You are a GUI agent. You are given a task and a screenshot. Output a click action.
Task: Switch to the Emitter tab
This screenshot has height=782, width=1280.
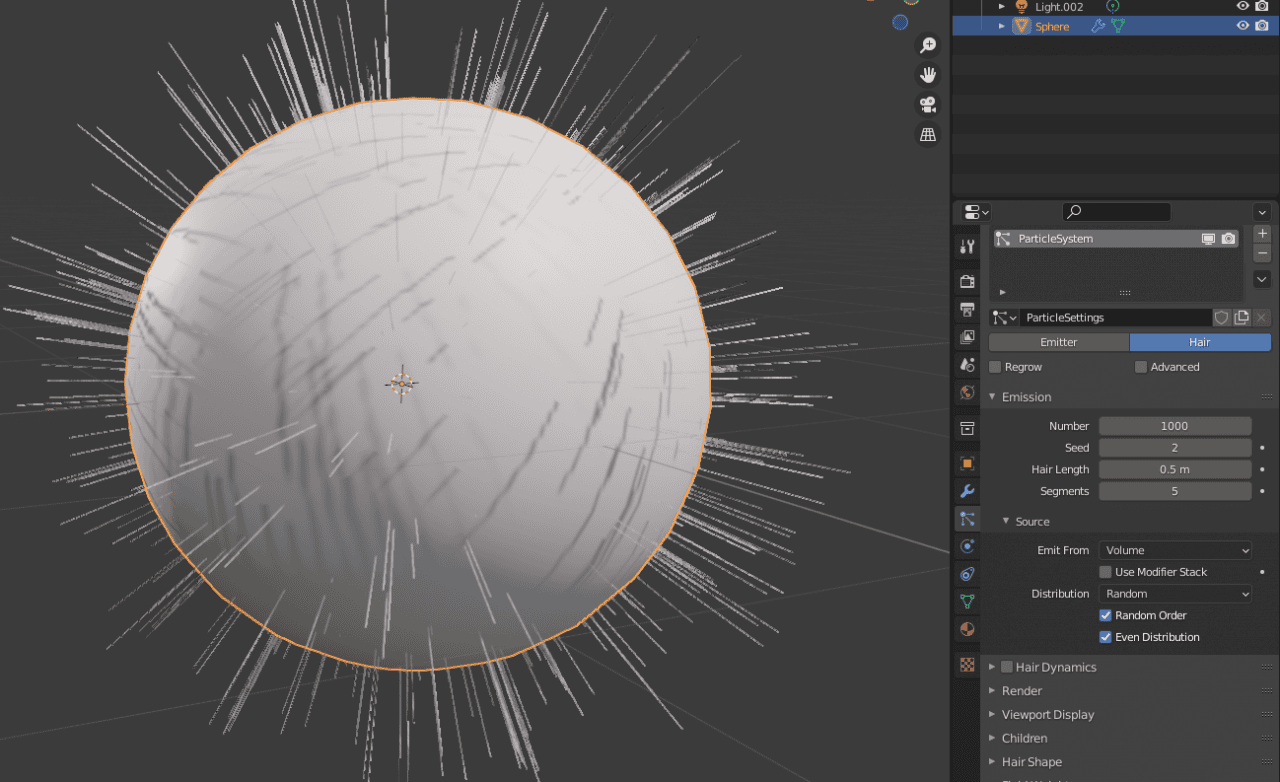(1059, 342)
